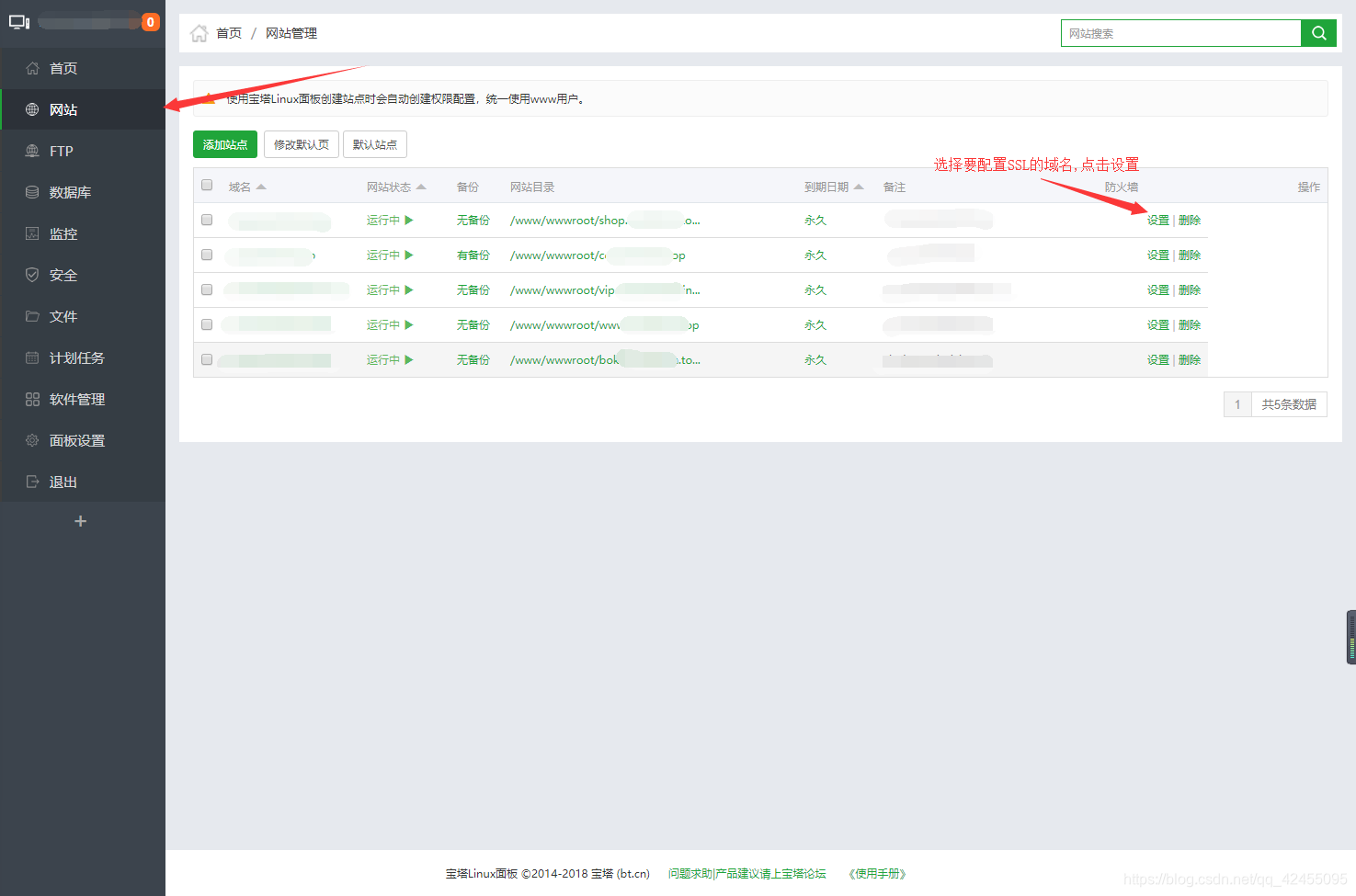Screen dimensions: 1356x896
Task: Tick the checkbox for the shop site row
Action: 207,220
